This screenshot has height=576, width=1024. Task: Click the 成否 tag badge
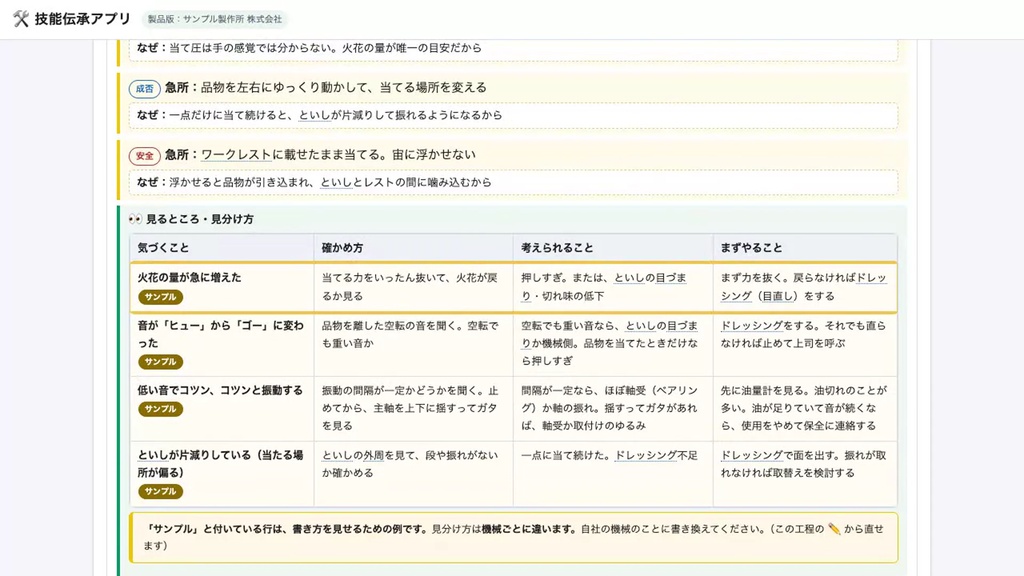tap(144, 88)
